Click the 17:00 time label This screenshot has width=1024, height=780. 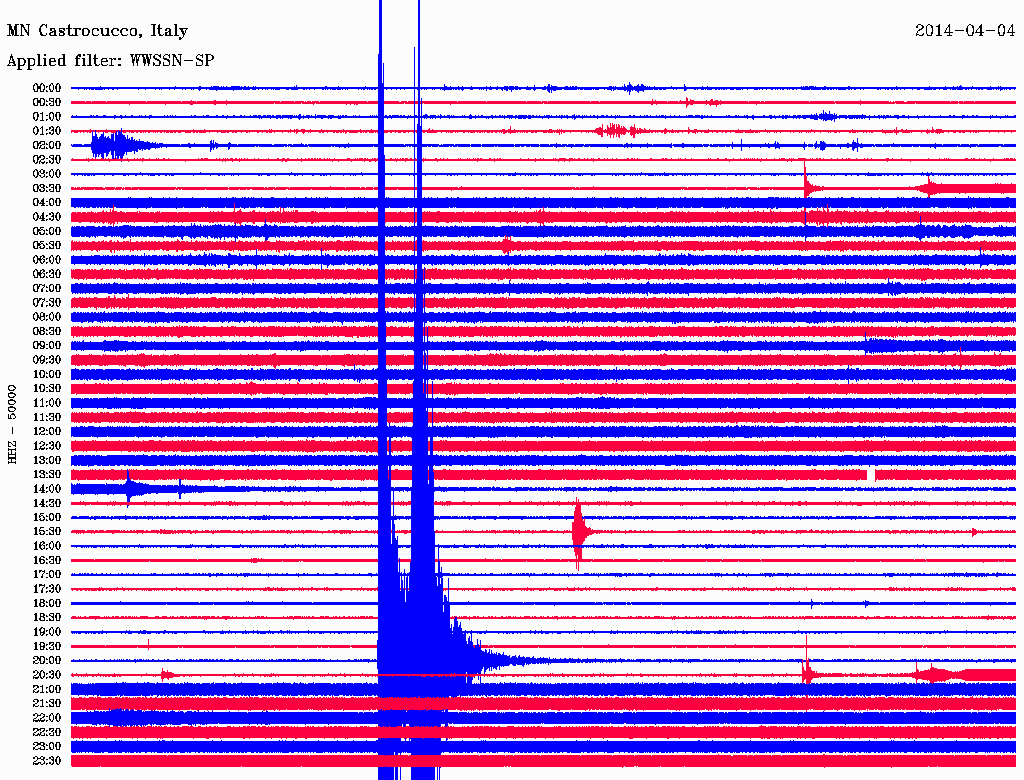coord(47,574)
